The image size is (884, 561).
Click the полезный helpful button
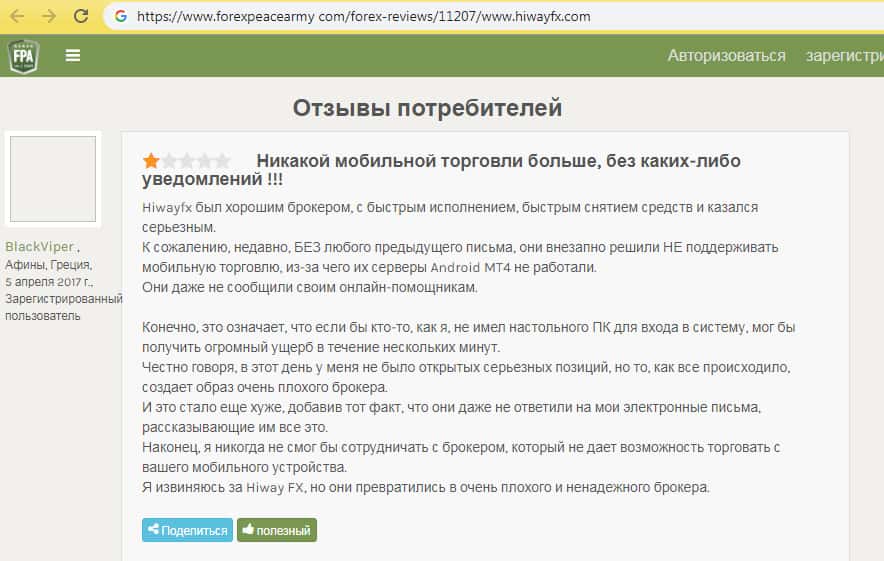point(277,530)
